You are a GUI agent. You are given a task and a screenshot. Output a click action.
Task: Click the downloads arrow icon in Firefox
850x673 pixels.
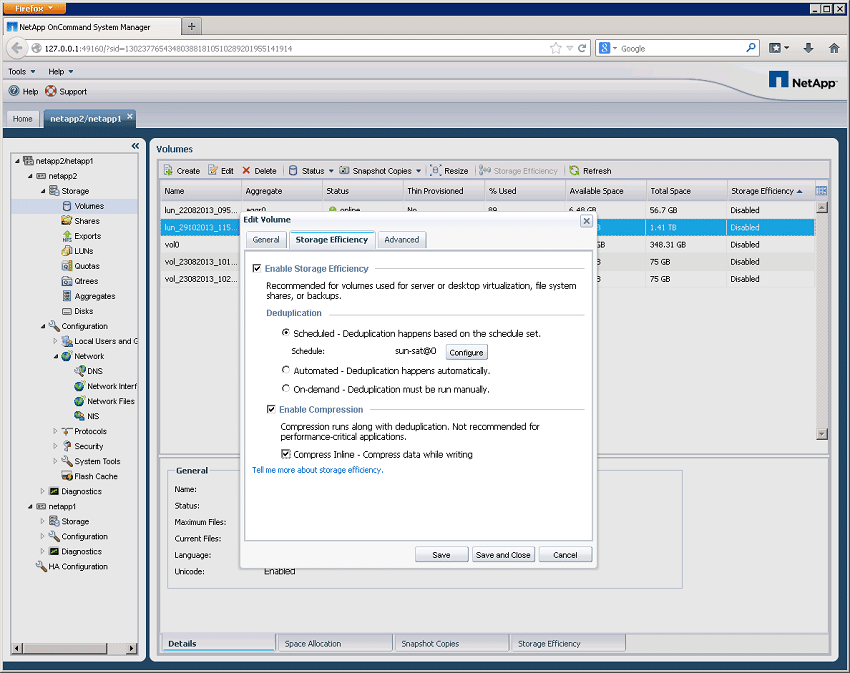808,48
